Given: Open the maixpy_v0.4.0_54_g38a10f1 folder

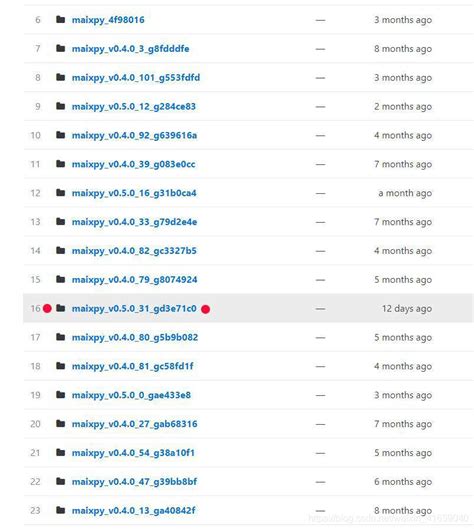Looking at the screenshot, I should point(133,453).
